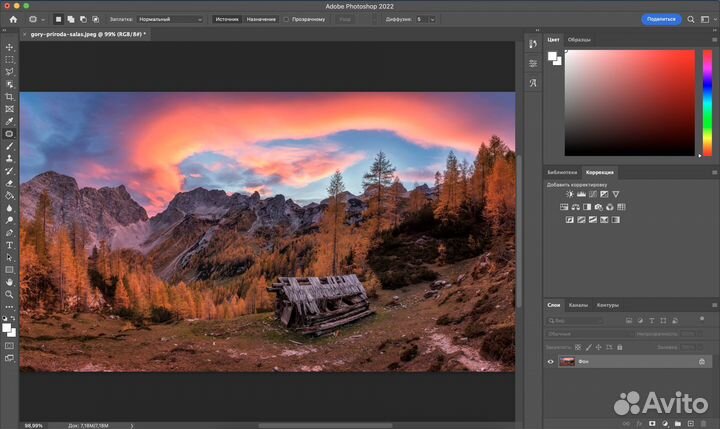This screenshot has width=720, height=429.
Task: Select the Eraser tool
Action: pyautogui.click(x=9, y=183)
